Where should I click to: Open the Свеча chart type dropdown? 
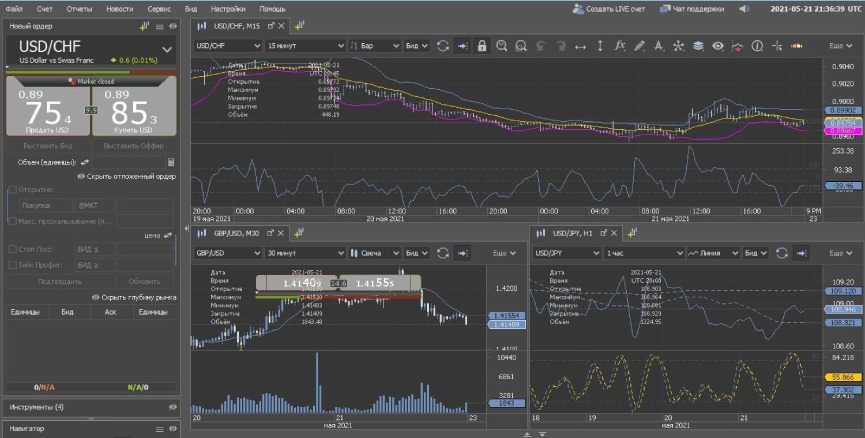pyautogui.click(x=375, y=253)
